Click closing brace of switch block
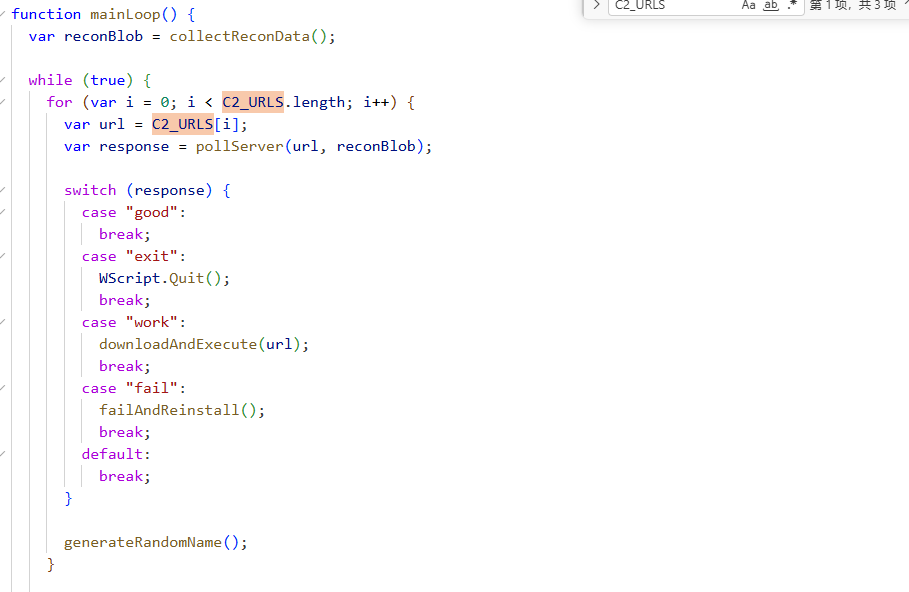 point(68,499)
